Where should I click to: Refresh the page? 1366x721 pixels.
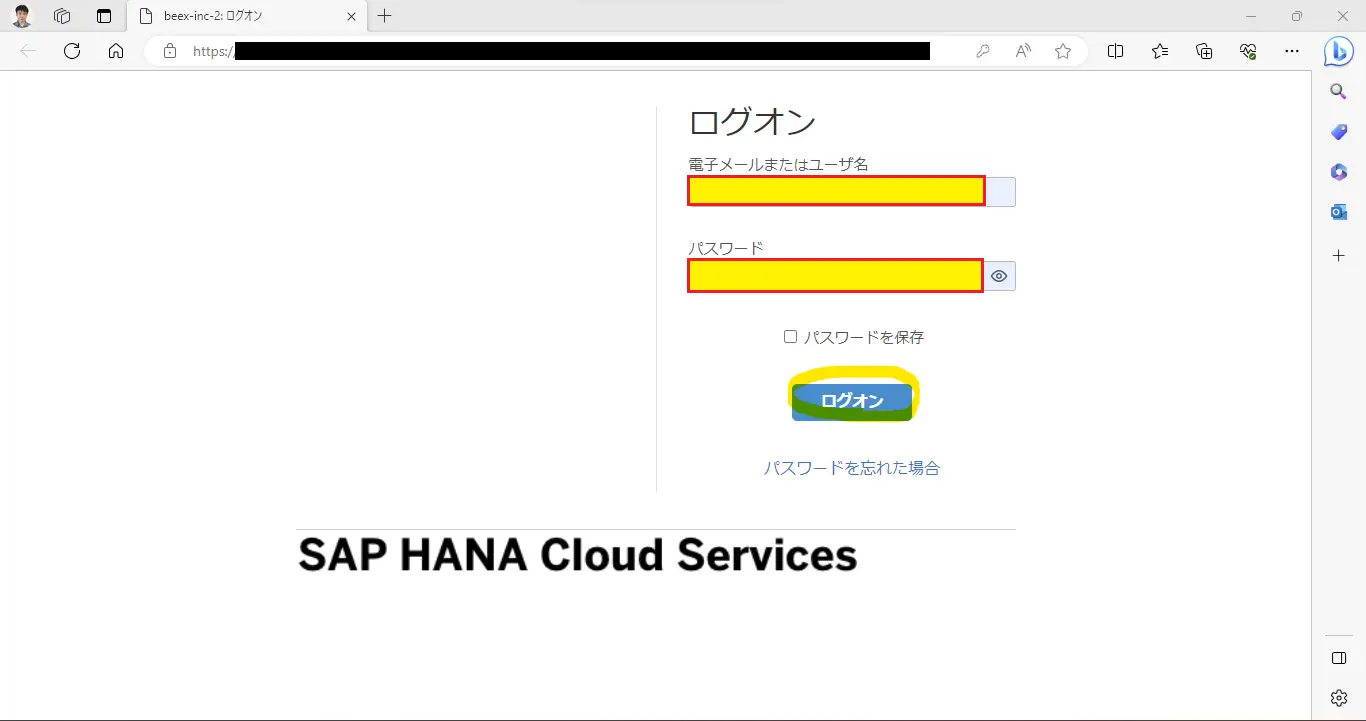(x=72, y=51)
